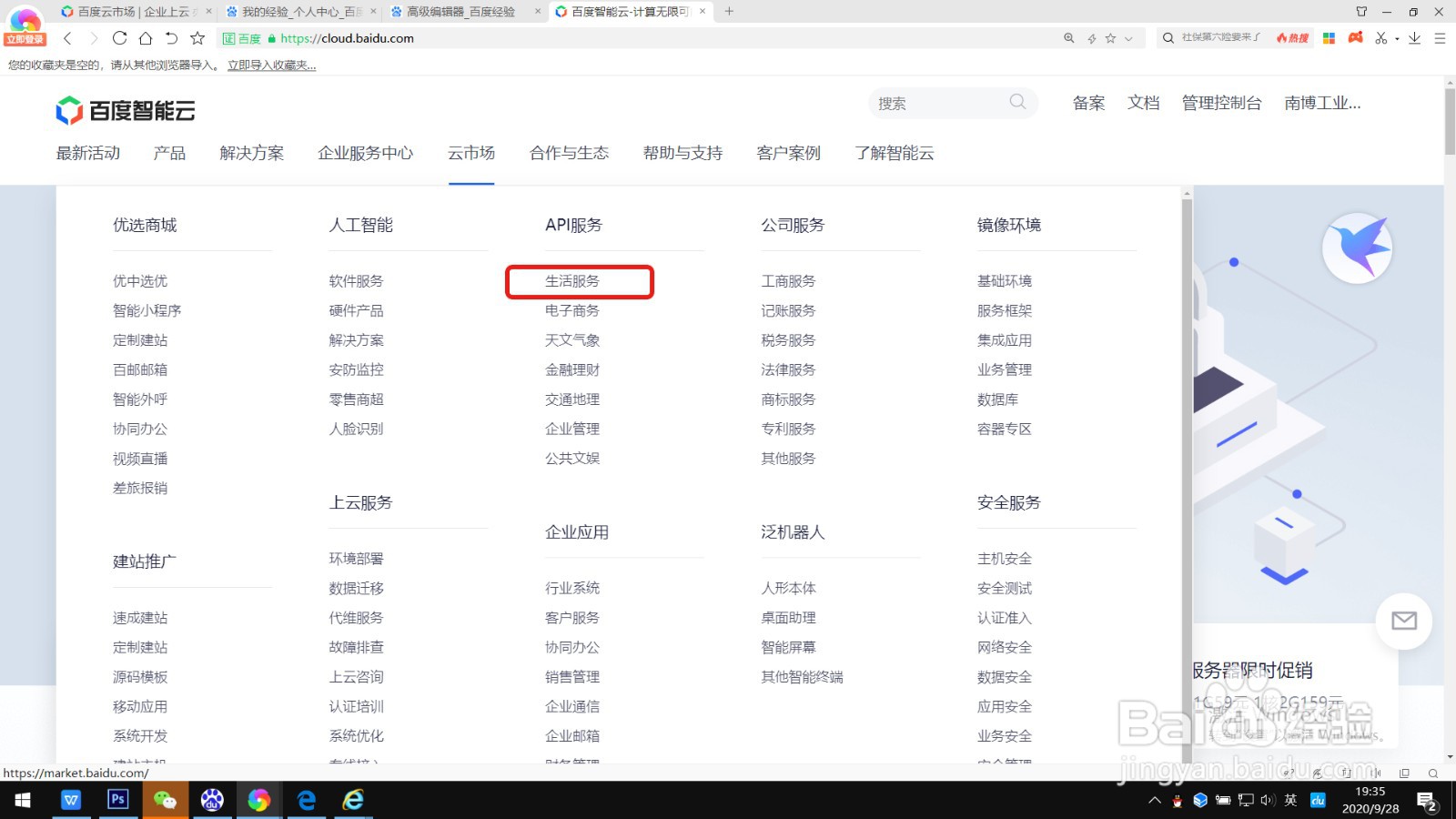Click the restore closed tab icon
Viewport: 1456px width, 819px height.
pyautogui.click(x=171, y=38)
